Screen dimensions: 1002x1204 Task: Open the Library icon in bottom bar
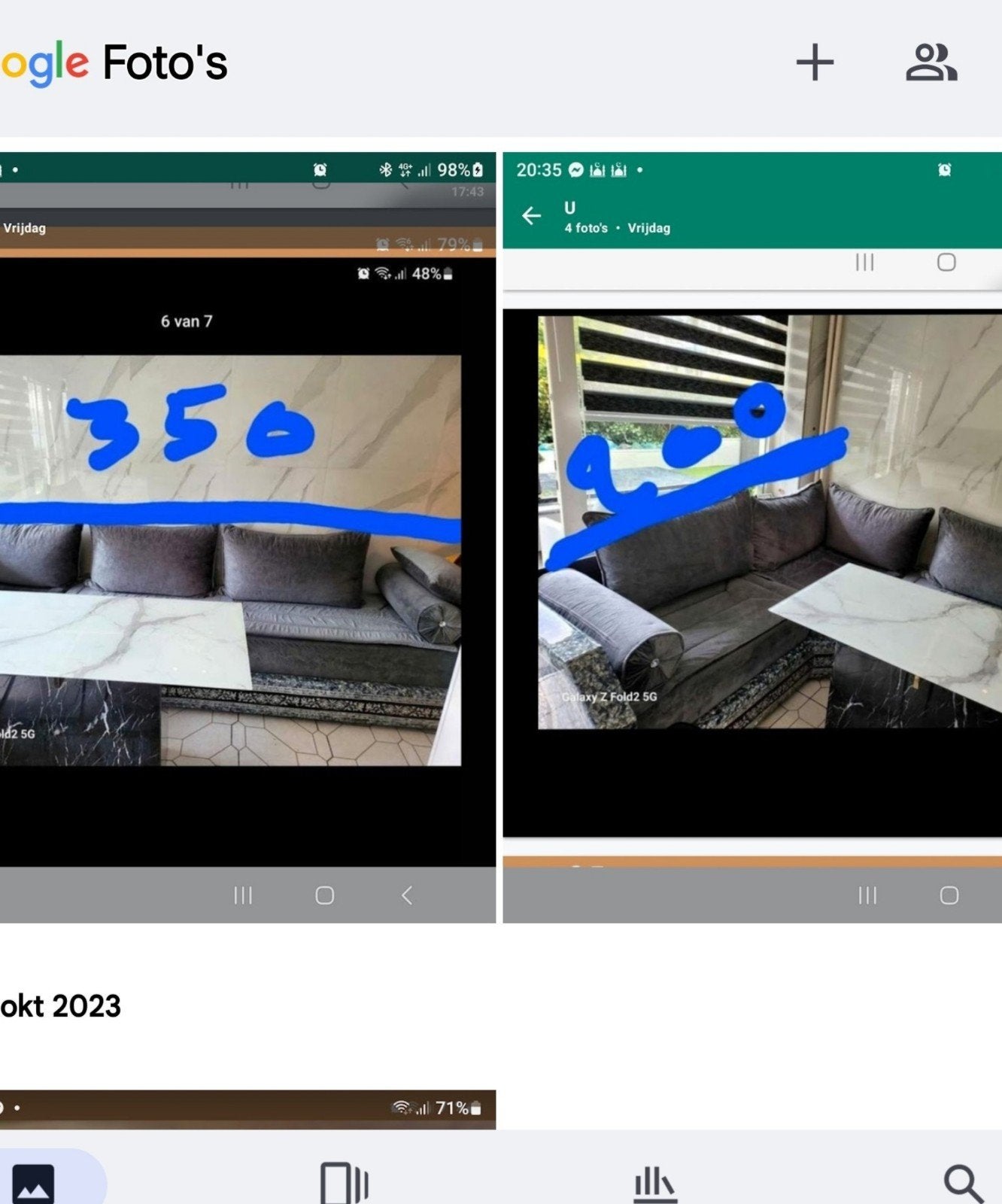(654, 1184)
